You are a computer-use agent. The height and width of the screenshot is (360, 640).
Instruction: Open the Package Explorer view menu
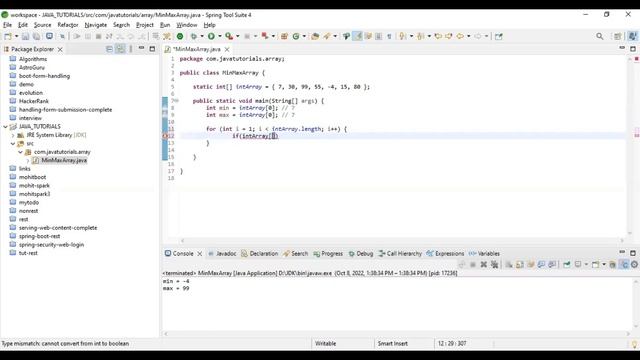point(131,49)
